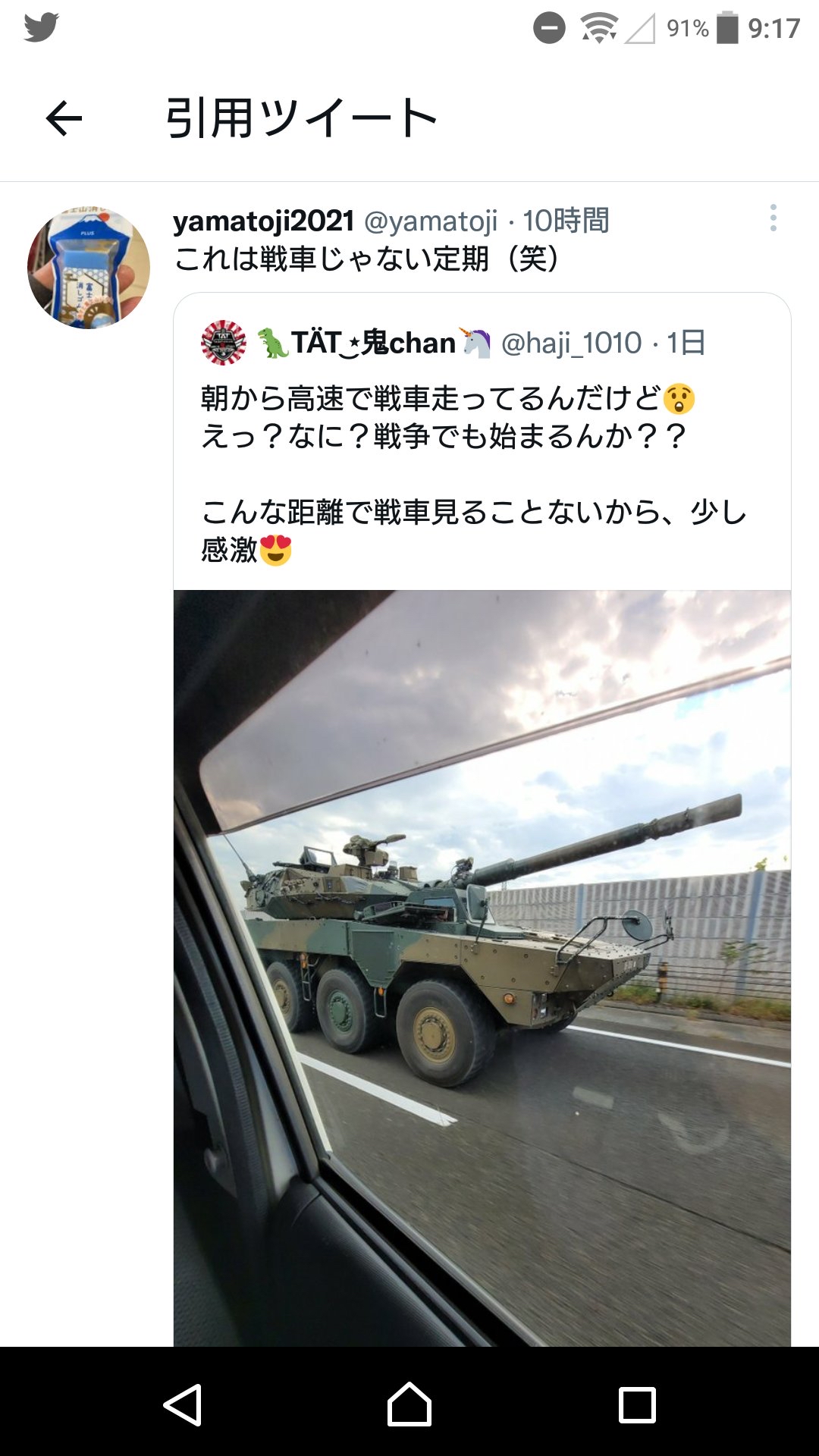Open TÄT鬼chan's small profile avatar
Screen dimensions: 819x1456
point(224,343)
